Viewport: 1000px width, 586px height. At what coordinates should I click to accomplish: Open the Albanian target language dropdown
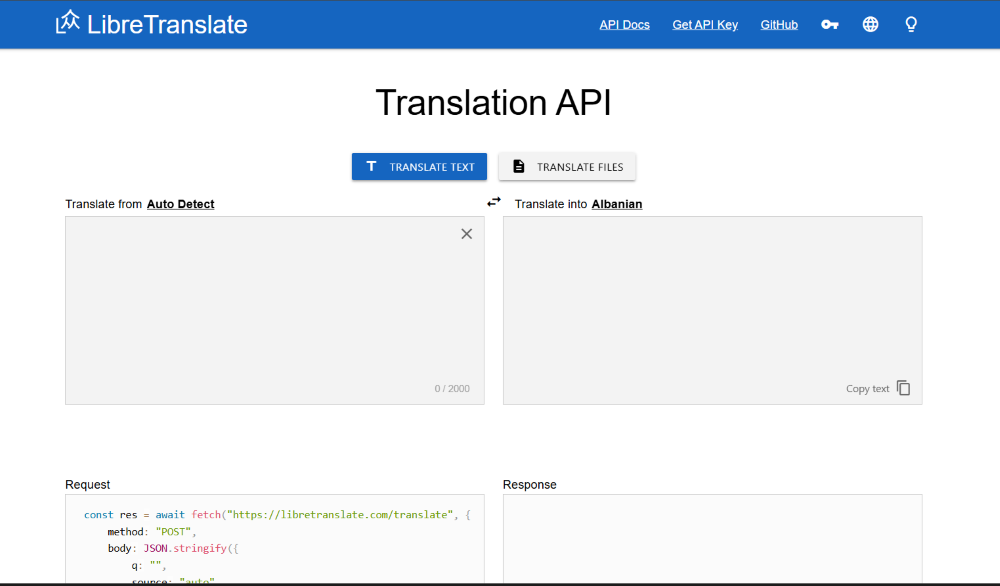(x=617, y=204)
